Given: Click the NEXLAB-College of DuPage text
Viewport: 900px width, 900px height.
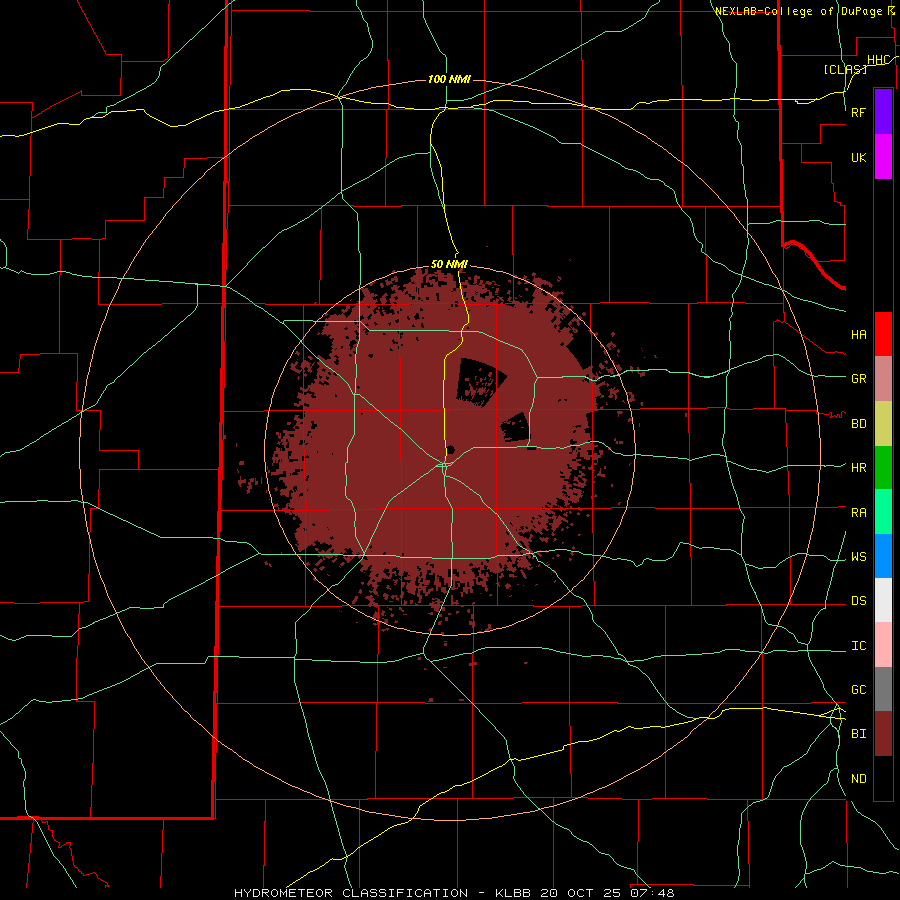Looking at the screenshot, I should click(x=798, y=11).
